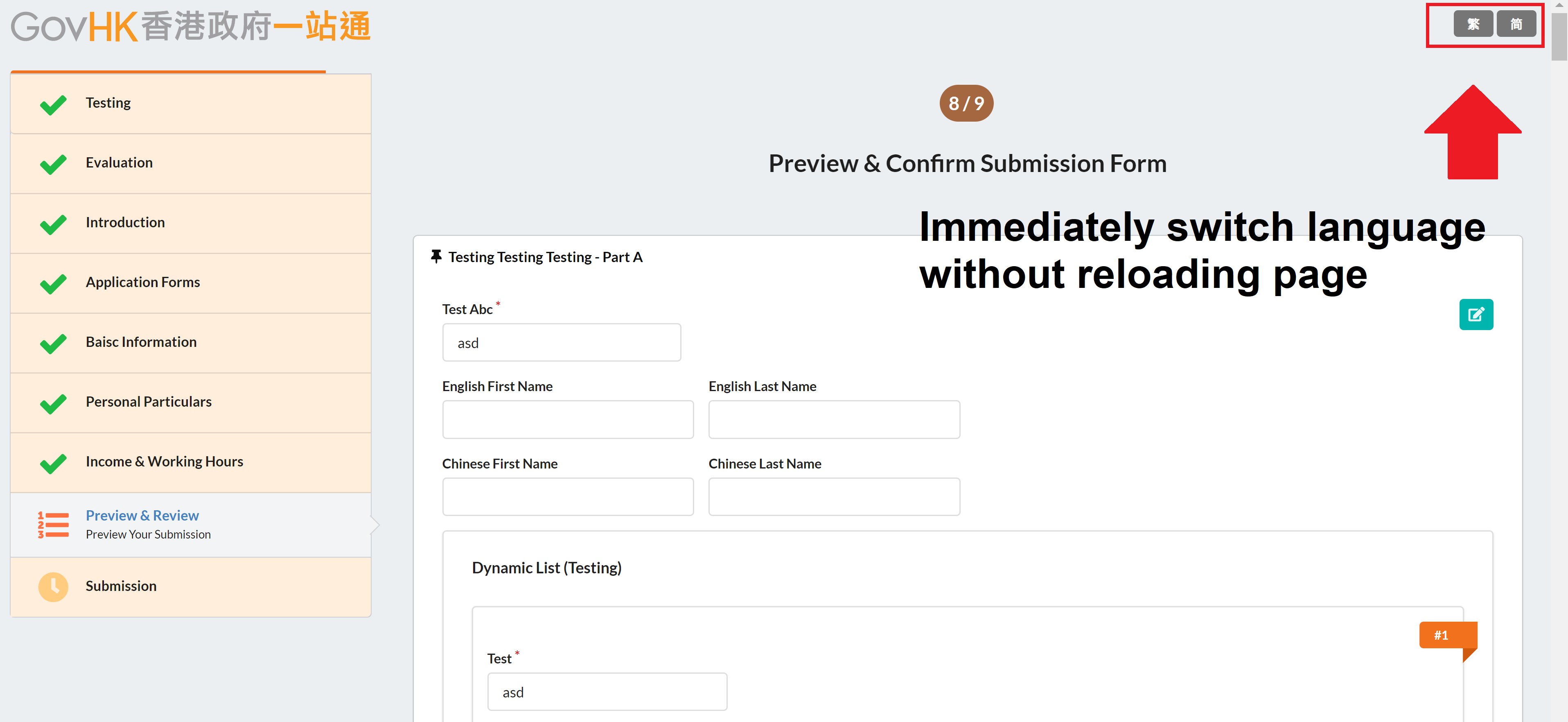The height and width of the screenshot is (722, 1568).
Task: Click the teal edit pencil icon
Action: [x=1475, y=315]
